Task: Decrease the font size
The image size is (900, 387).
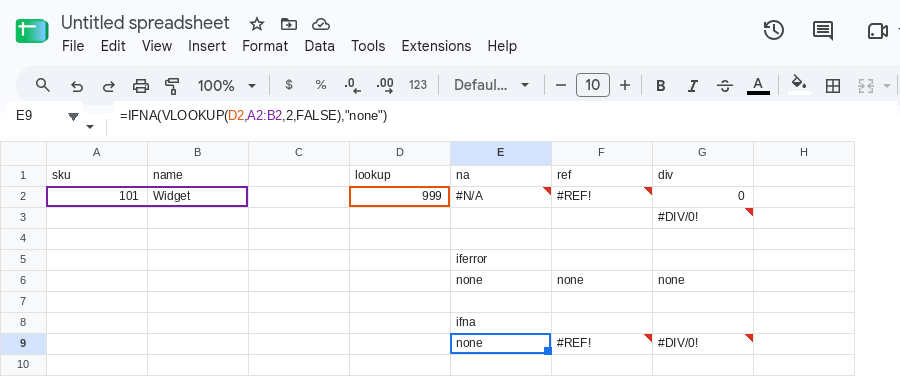Action: tap(561, 86)
